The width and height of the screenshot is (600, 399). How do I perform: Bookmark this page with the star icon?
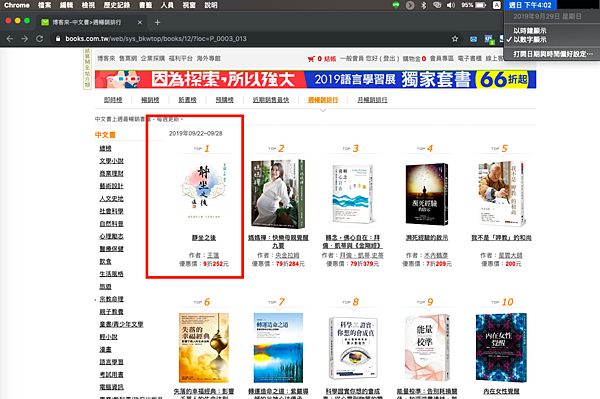point(455,39)
